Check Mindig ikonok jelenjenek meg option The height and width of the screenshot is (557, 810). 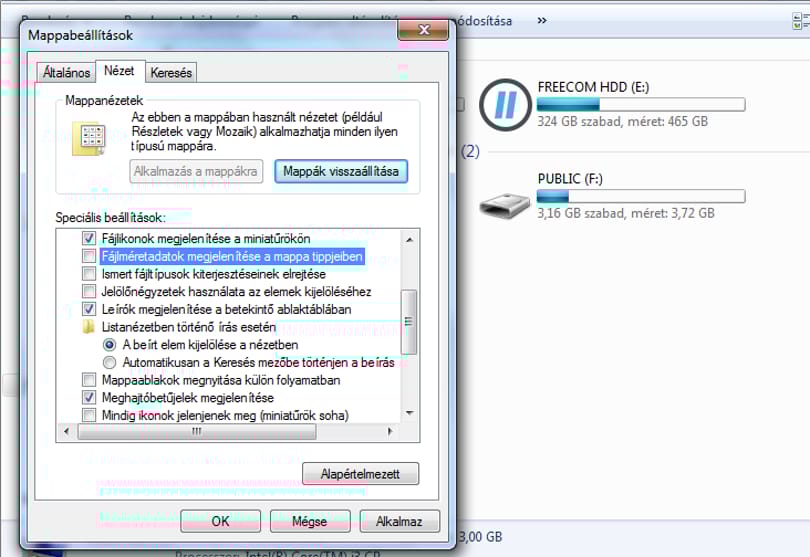click(89, 415)
